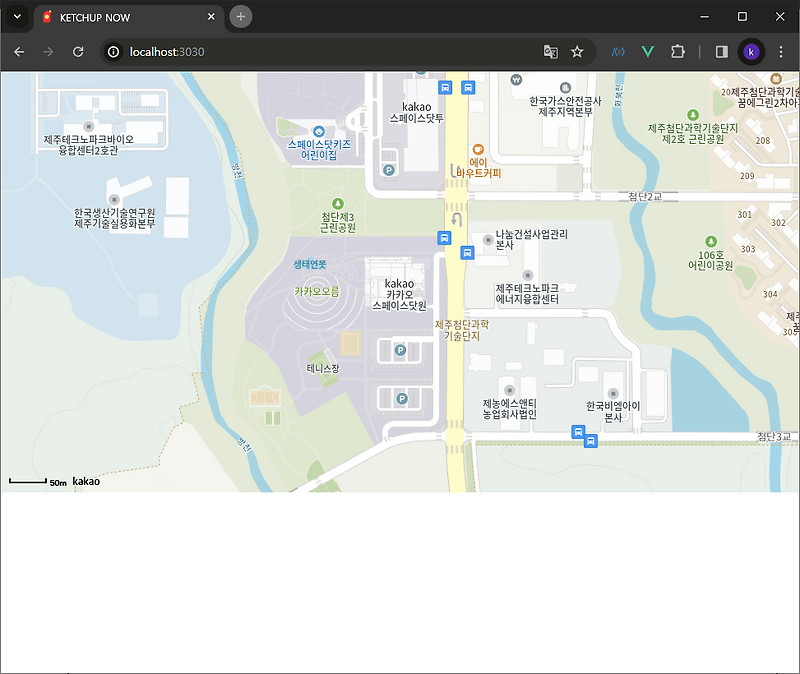Open the Vue DevTools extension icon
This screenshot has width=800, height=674.
click(647, 51)
